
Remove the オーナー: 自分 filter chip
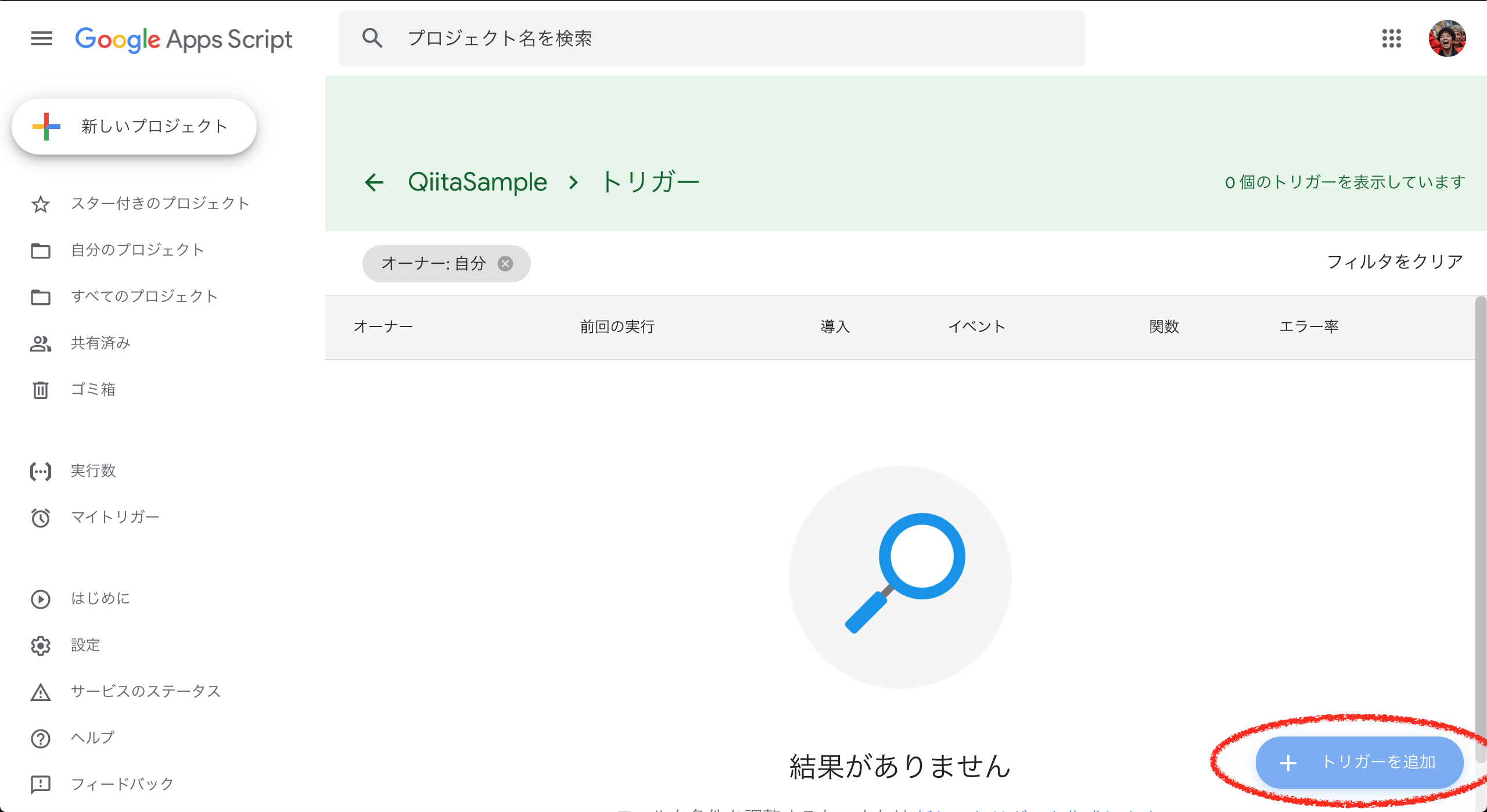coord(505,264)
